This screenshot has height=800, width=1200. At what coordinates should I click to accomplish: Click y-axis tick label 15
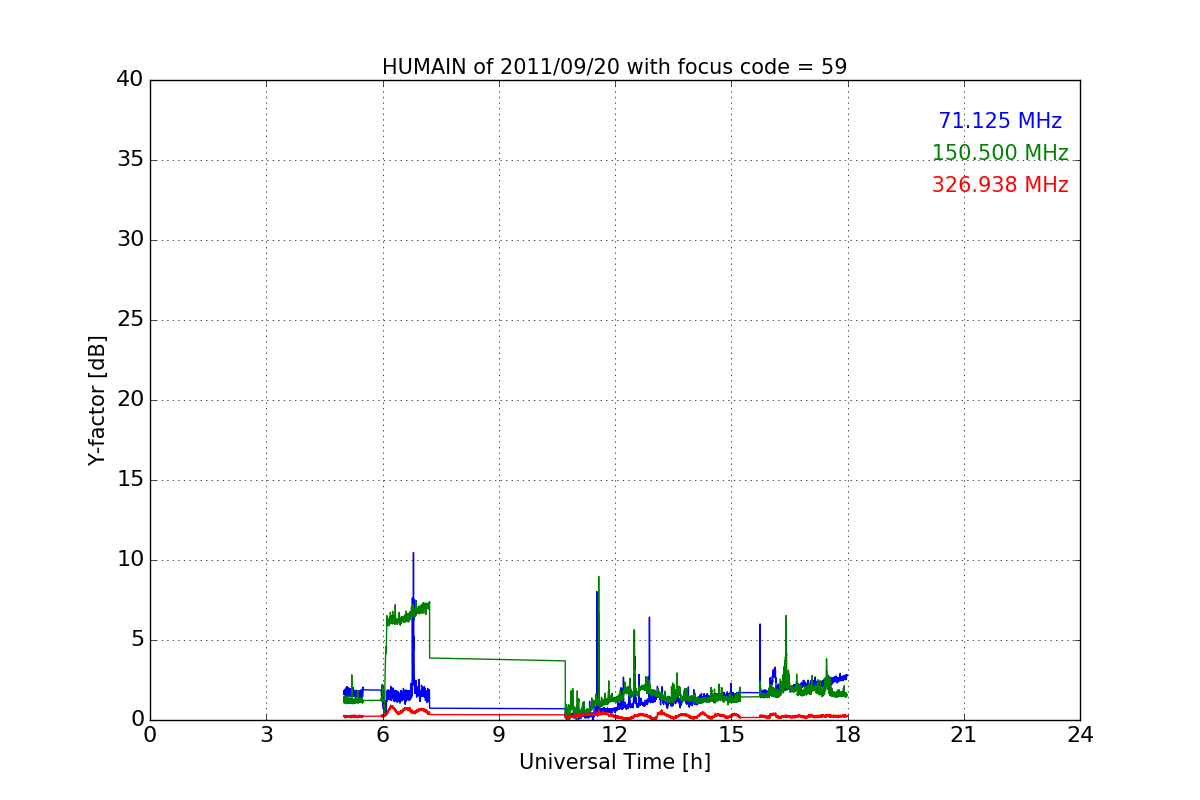(x=130, y=480)
